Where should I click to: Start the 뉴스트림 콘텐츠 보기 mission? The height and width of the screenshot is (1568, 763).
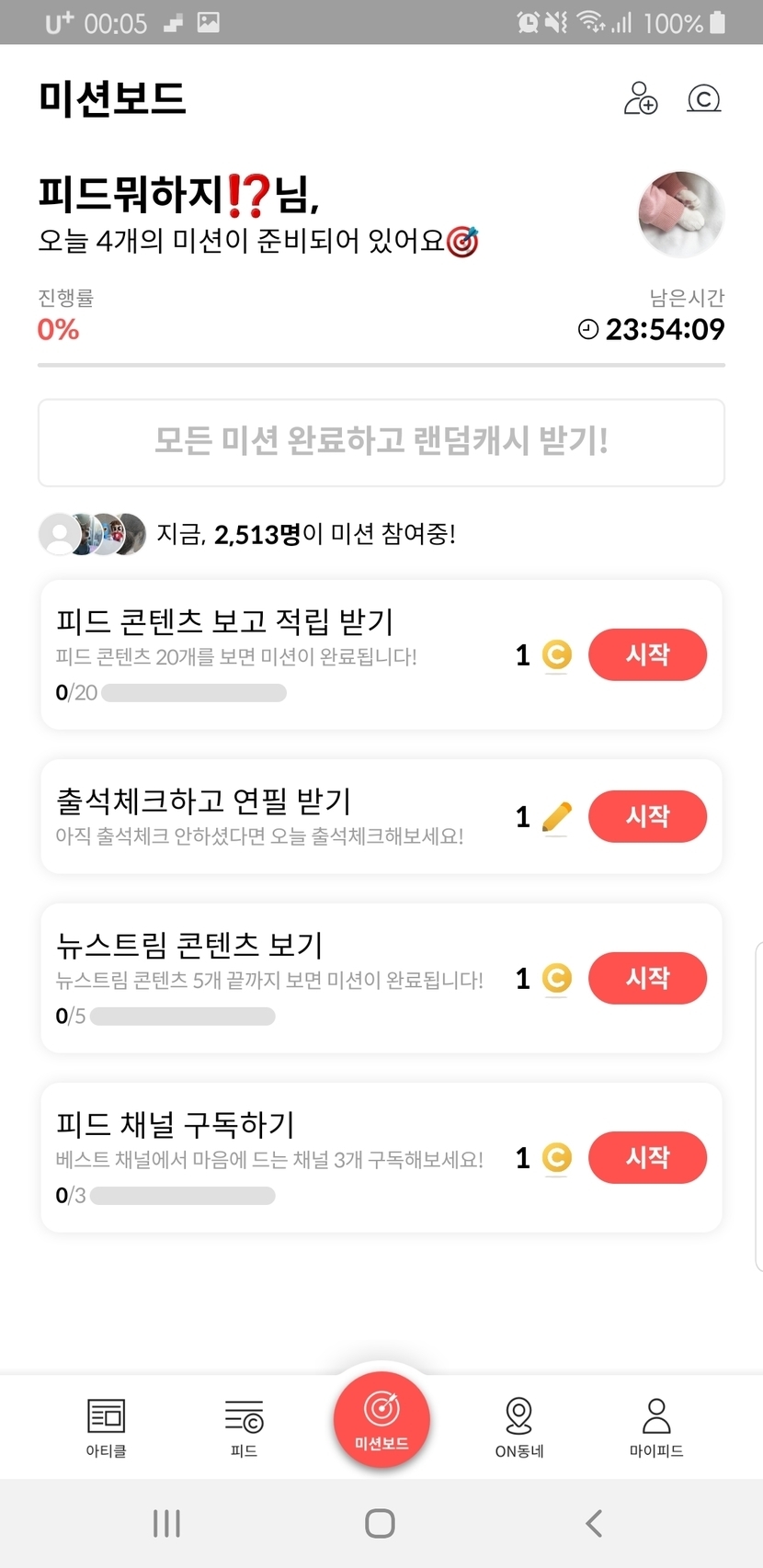pyautogui.click(x=647, y=978)
